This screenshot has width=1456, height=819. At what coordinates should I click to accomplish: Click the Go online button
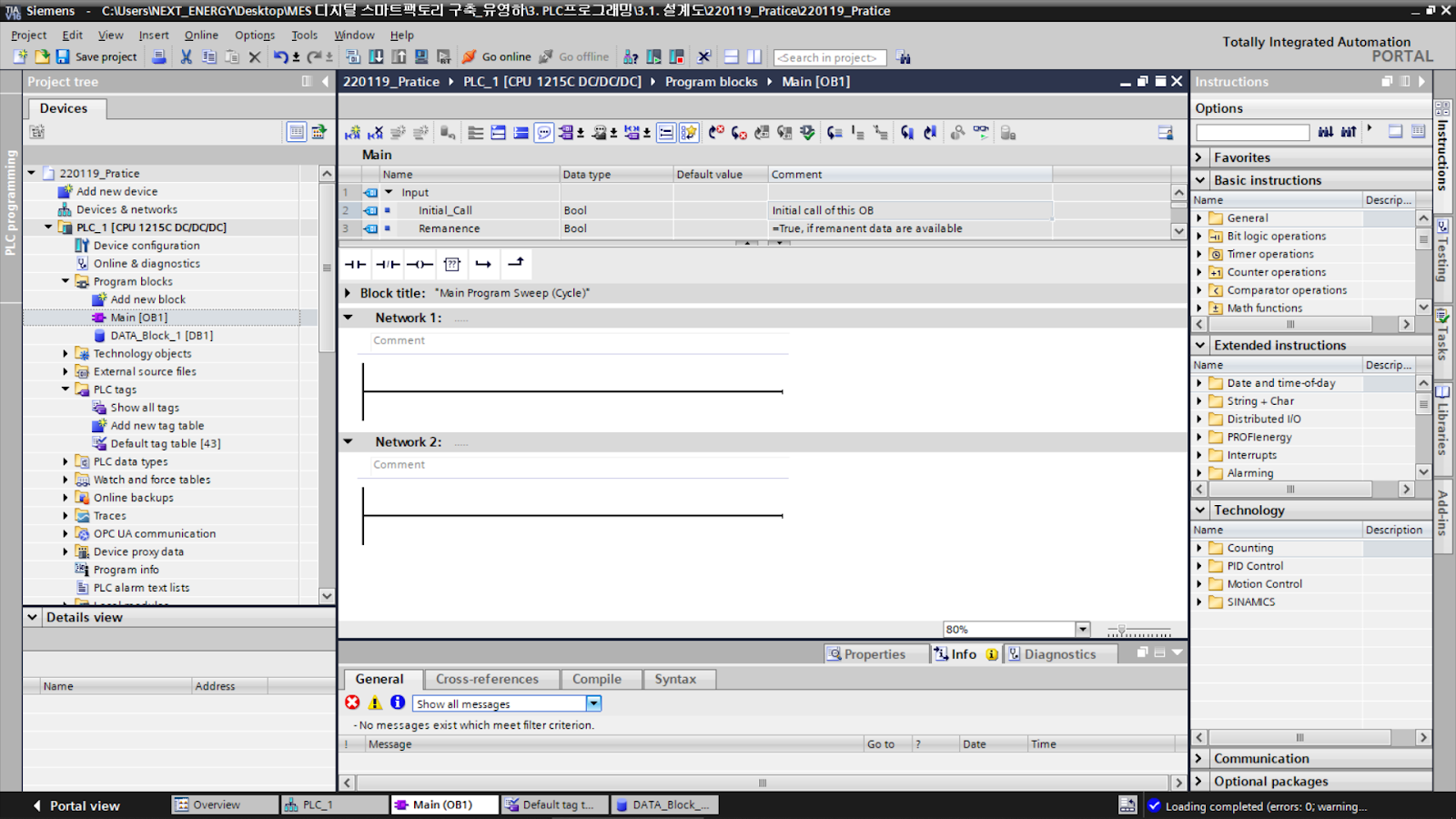[x=496, y=56]
